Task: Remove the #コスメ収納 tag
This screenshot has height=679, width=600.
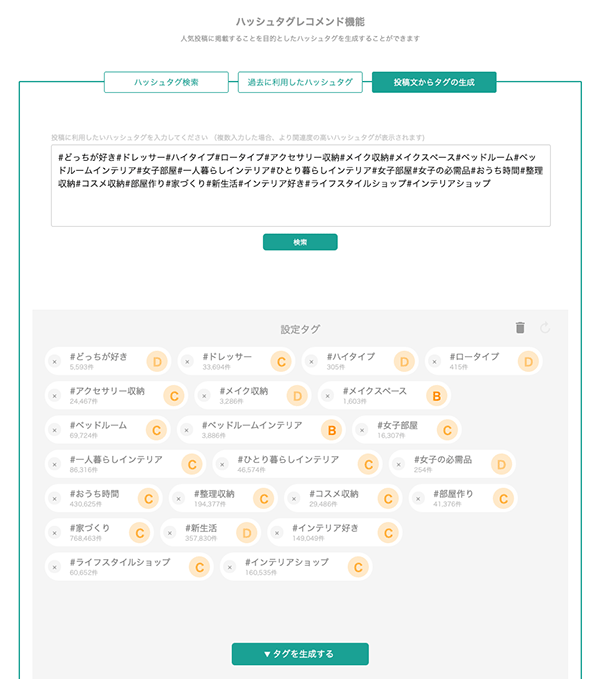Action: pyautogui.click(x=294, y=498)
